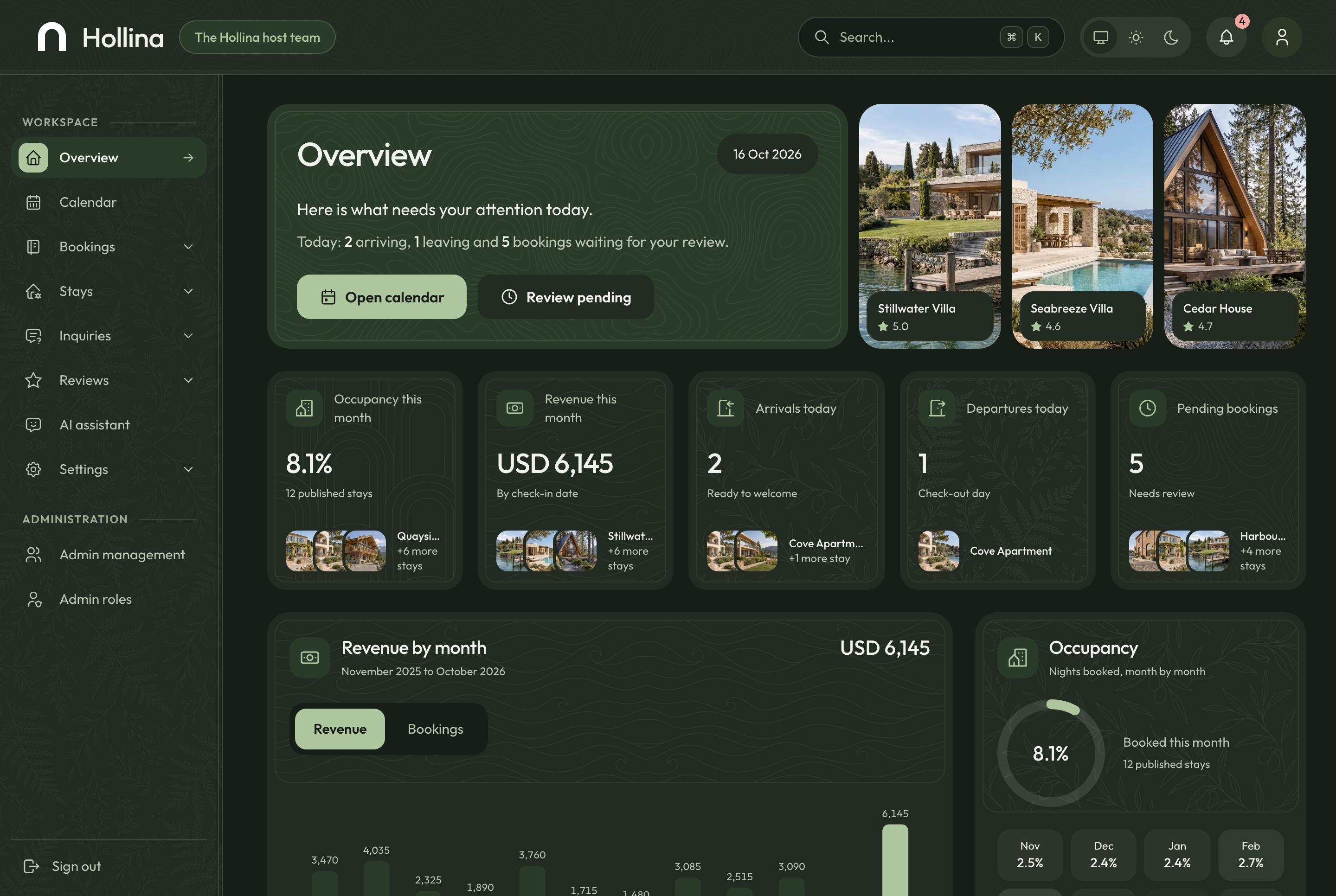Open the user profile avatar icon
1336x896 pixels.
1282,37
